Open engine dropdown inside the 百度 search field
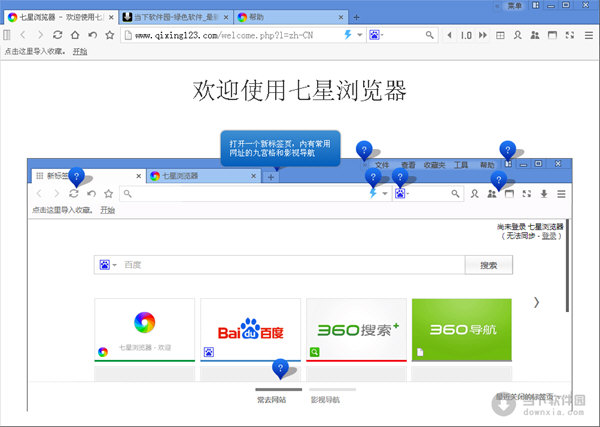 pos(108,265)
